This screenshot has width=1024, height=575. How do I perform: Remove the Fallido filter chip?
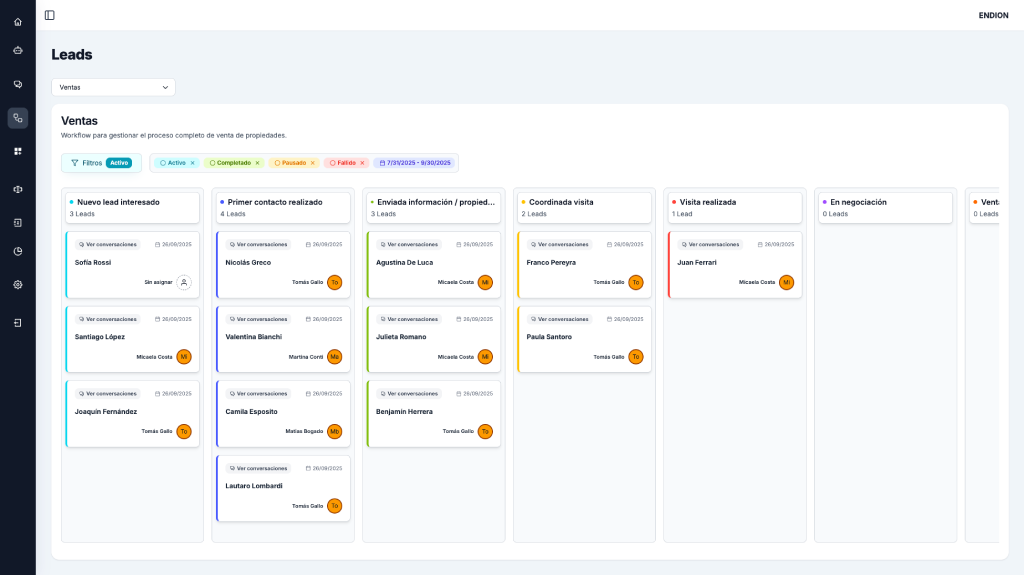(362, 163)
